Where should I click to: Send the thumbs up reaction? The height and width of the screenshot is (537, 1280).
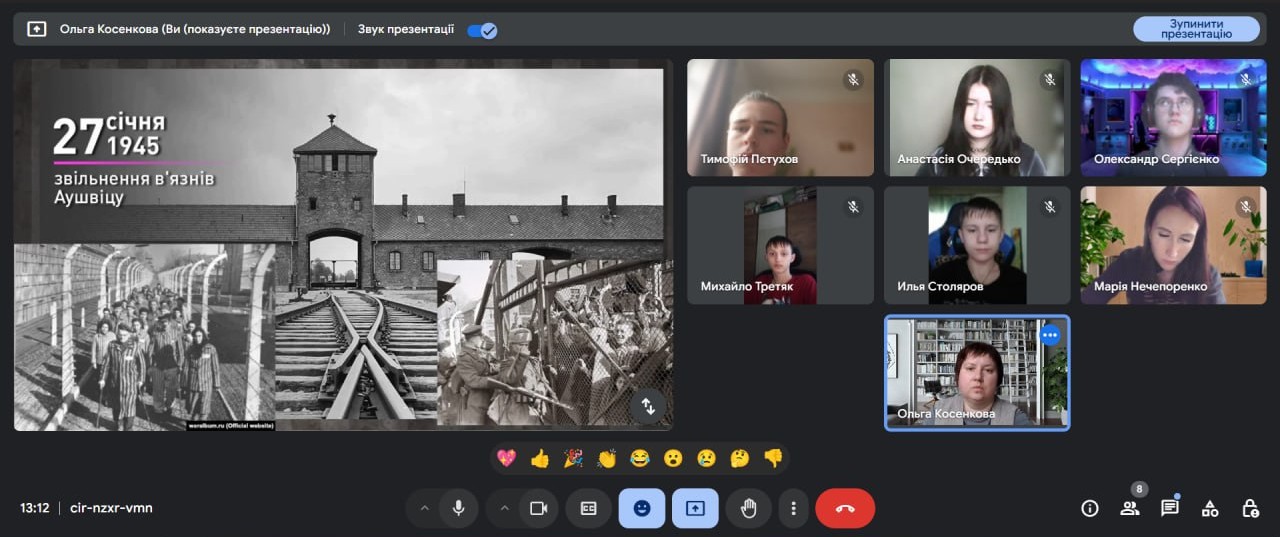point(540,458)
